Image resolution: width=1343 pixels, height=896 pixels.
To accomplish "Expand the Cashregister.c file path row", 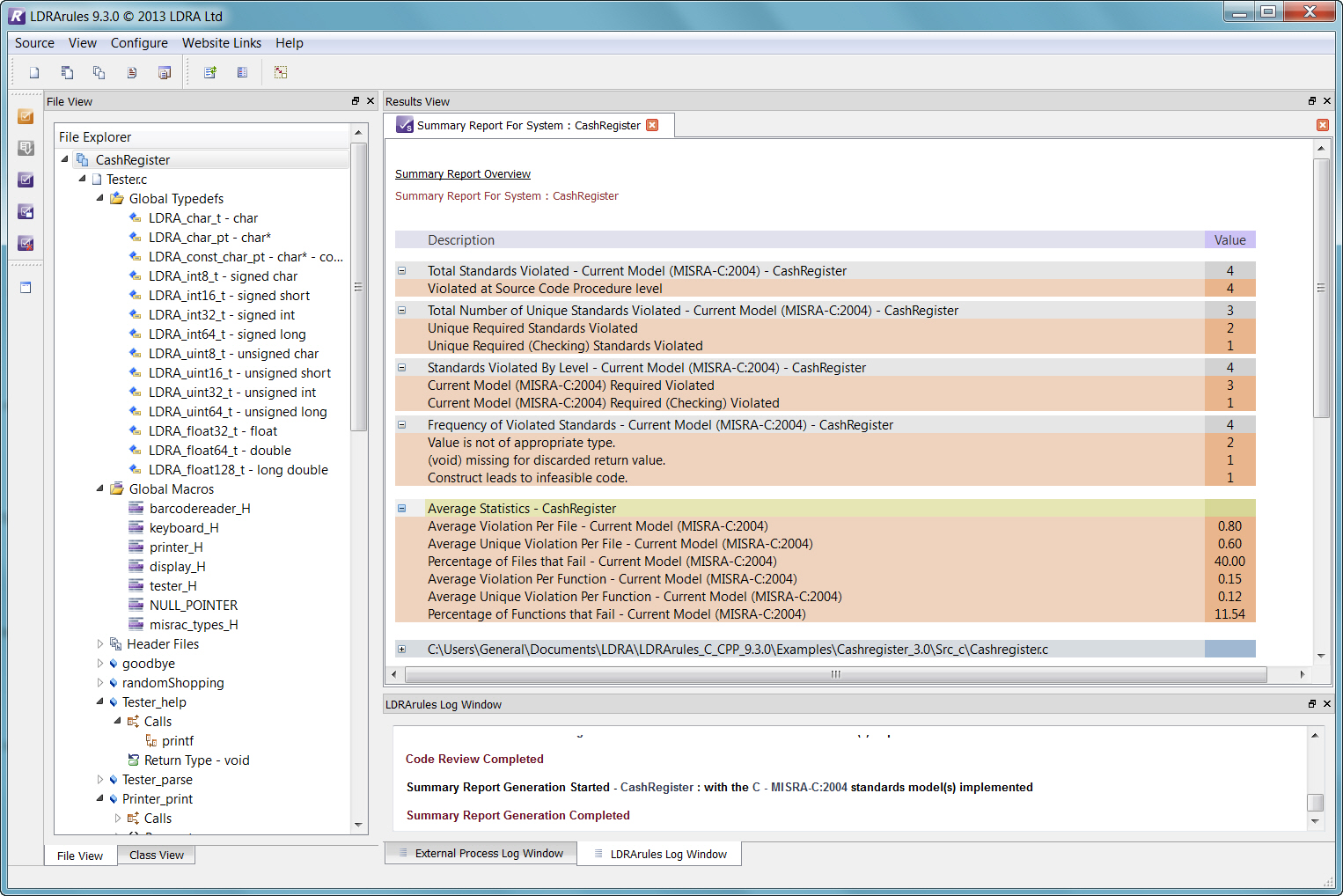I will 401,650.
